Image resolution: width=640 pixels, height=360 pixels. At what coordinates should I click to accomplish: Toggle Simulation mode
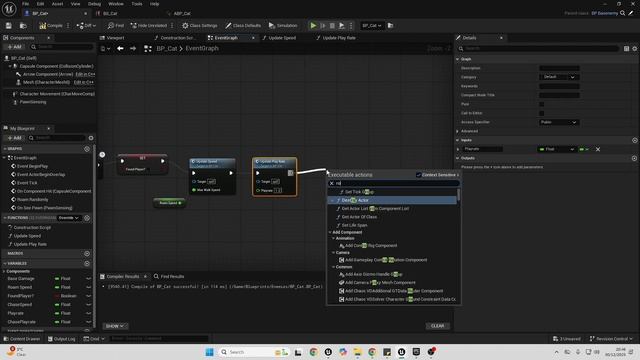click(x=283, y=25)
